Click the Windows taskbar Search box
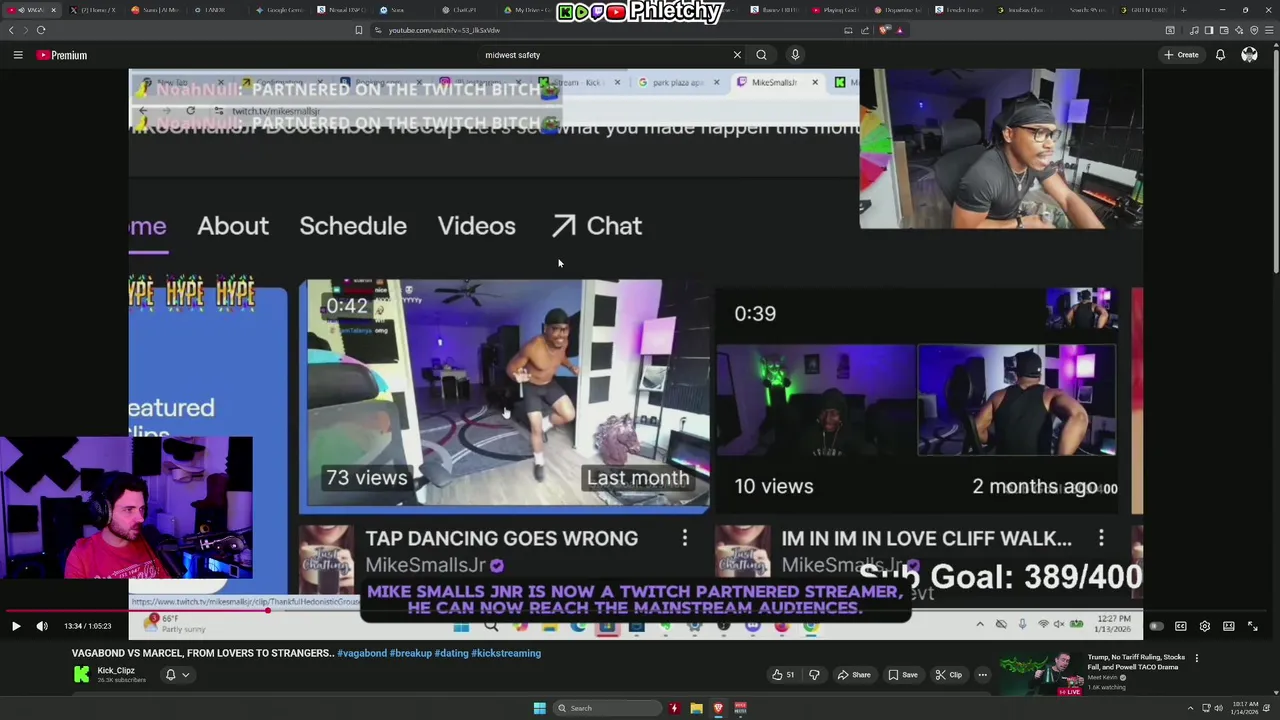The width and height of the screenshot is (1280, 720). point(608,708)
